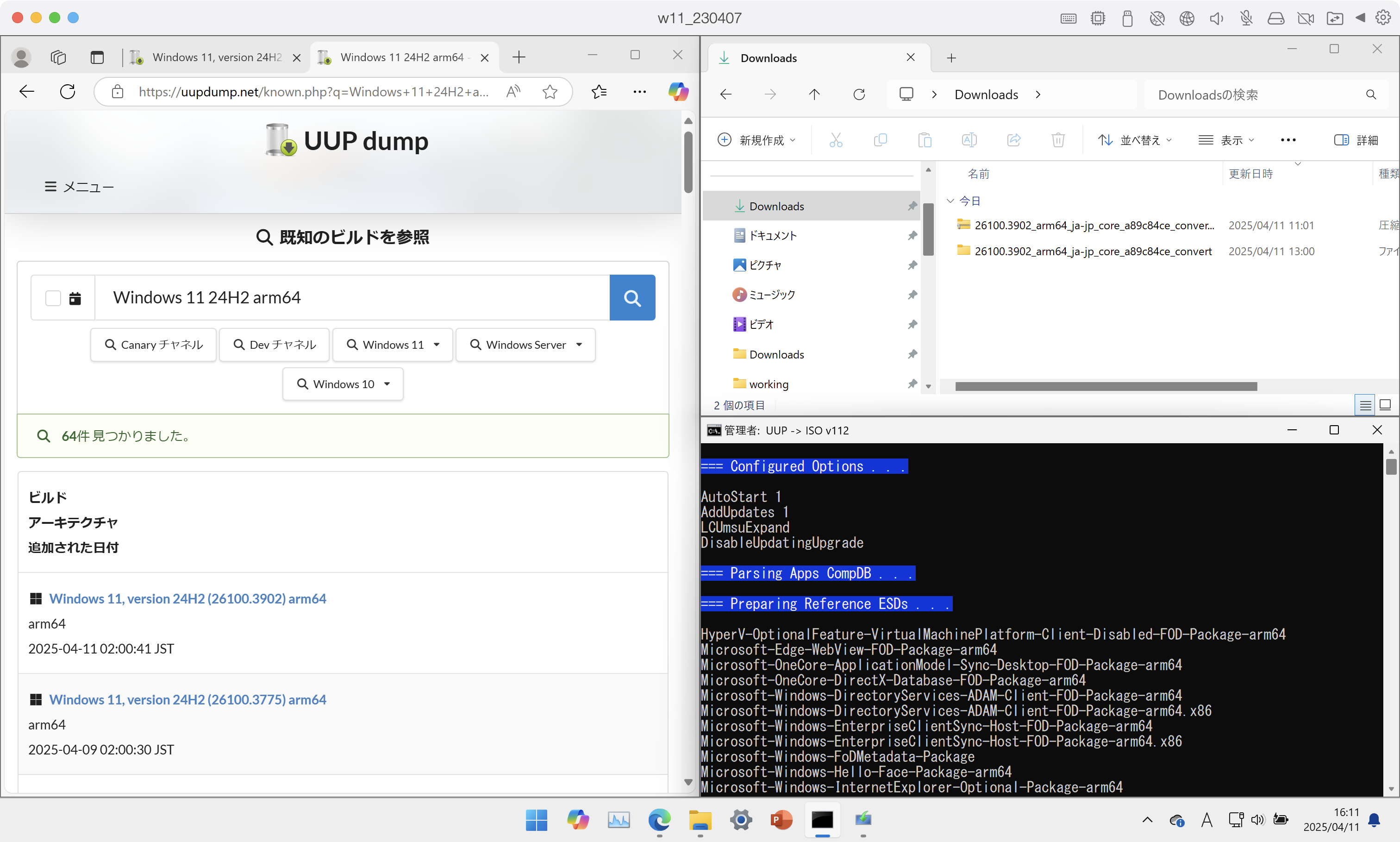Click the UUP dump search button
Viewport: 1400px width, 842px height.
click(632, 297)
